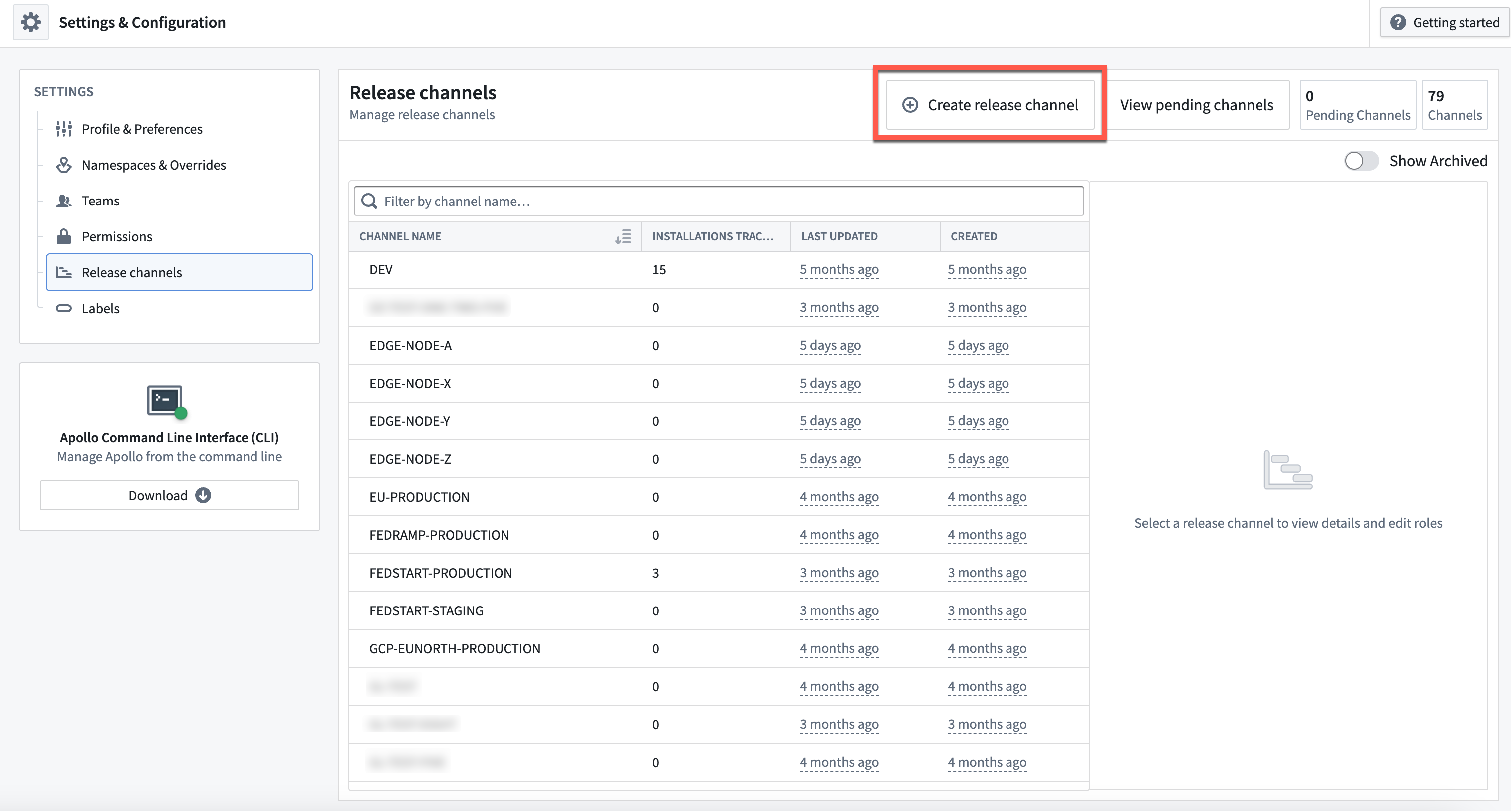Select the EDGE-NODE-A channel
The image size is (1511, 812).
[719, 345]
